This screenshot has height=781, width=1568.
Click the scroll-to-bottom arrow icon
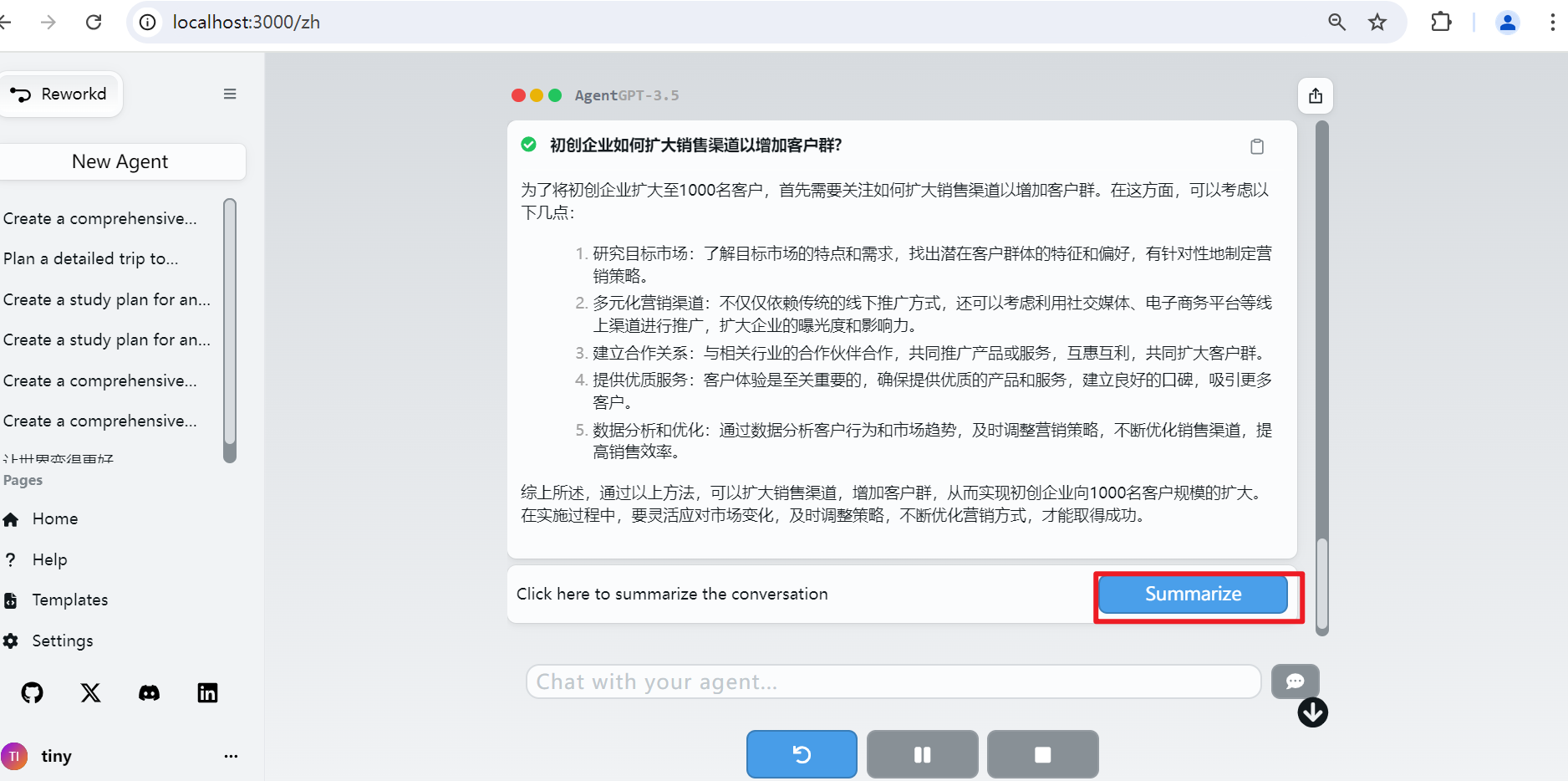click(x=1312, y=712)
